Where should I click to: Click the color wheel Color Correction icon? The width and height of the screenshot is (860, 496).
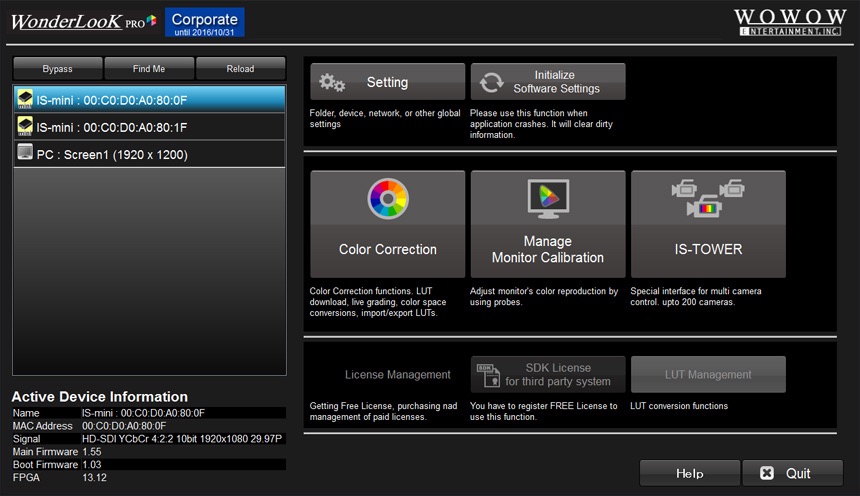[388, 199]
